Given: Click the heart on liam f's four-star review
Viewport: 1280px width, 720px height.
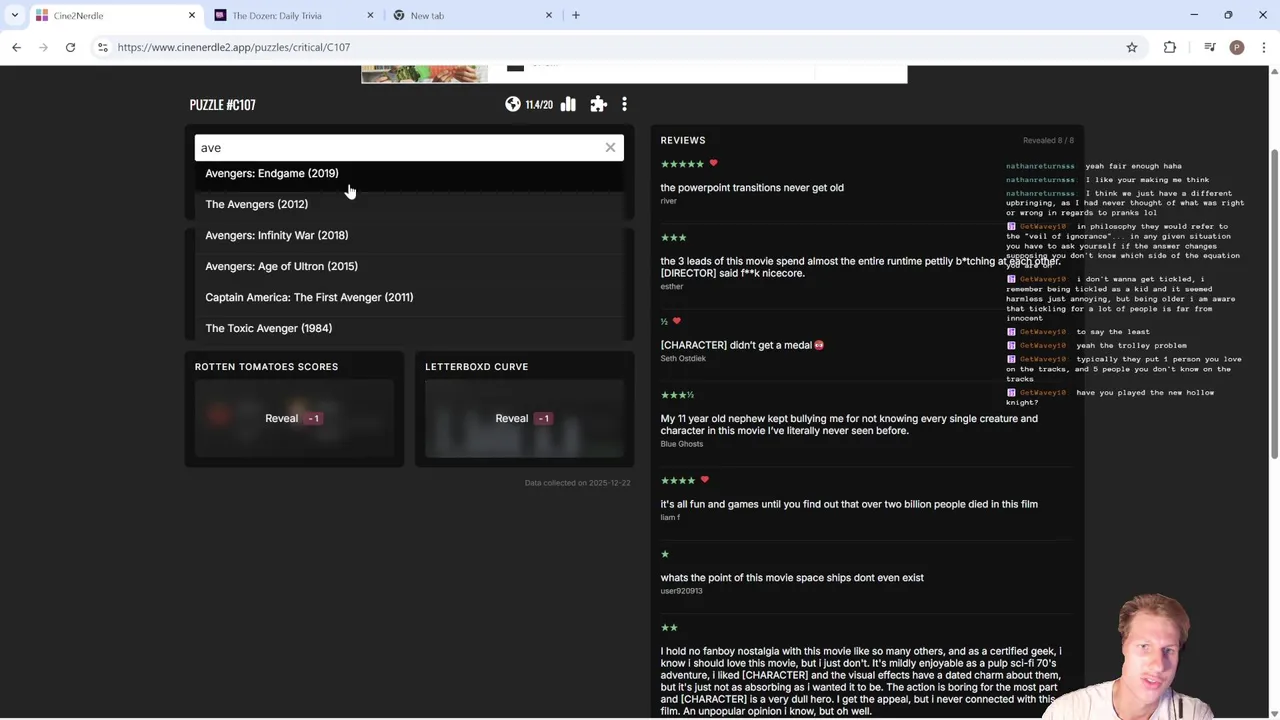Looking at the screenshot, I should (704, 480).
